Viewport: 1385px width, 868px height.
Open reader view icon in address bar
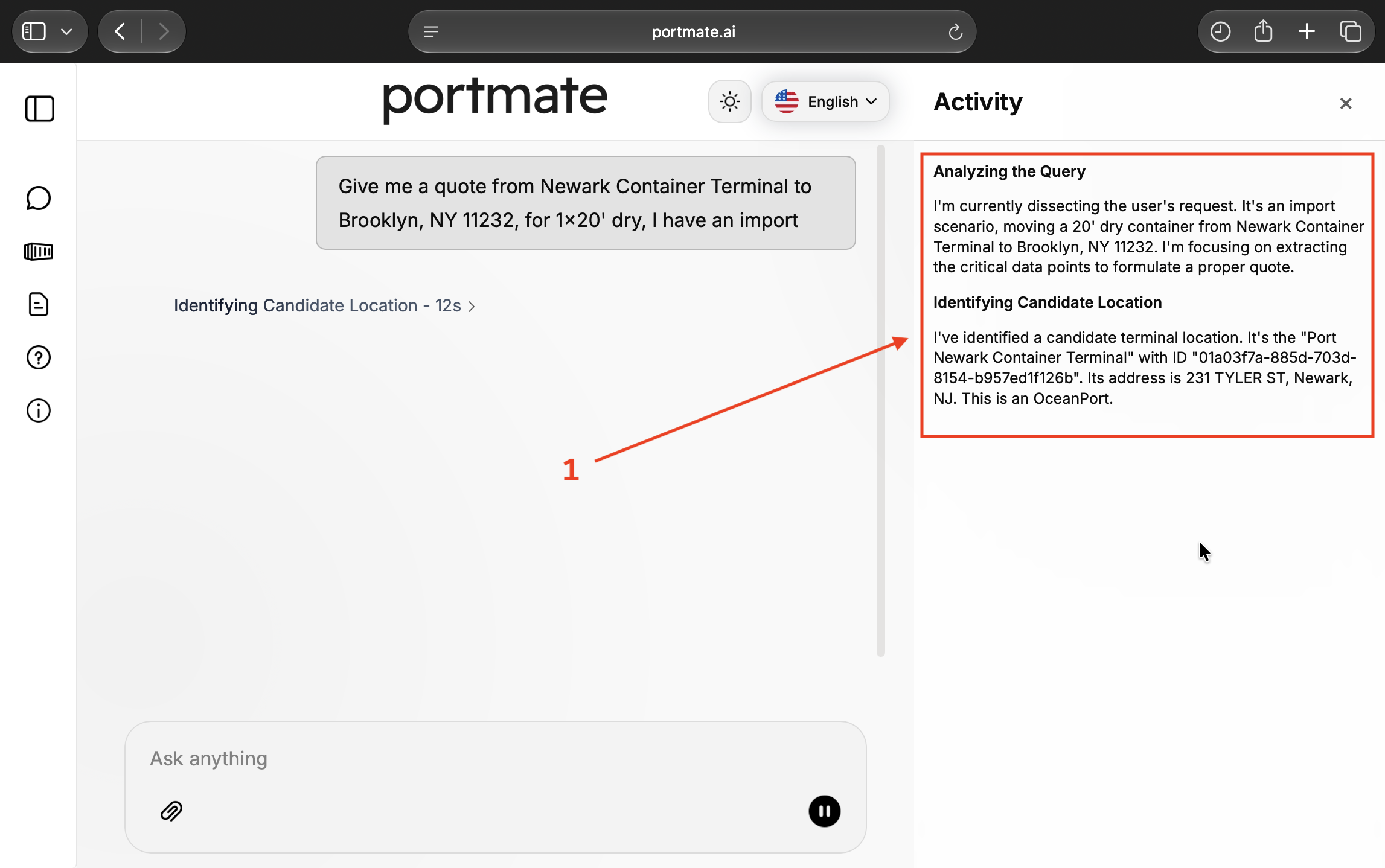(x=431, y=31)
